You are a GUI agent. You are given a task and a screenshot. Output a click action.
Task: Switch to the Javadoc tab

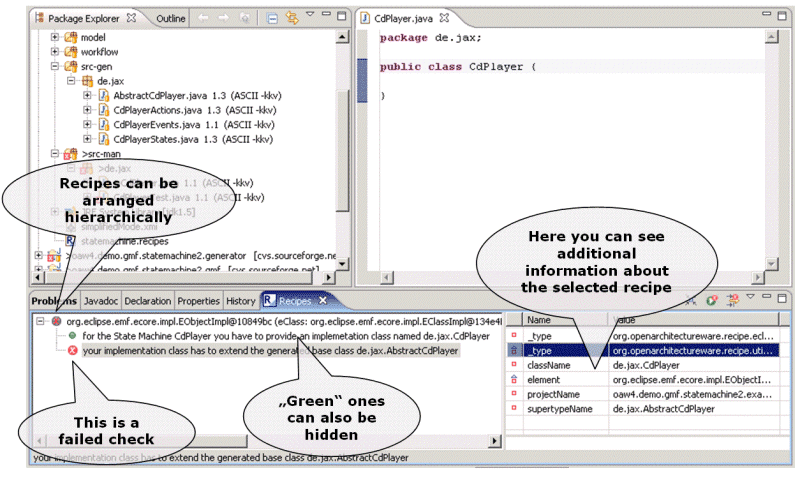click(x=98, y=300)
